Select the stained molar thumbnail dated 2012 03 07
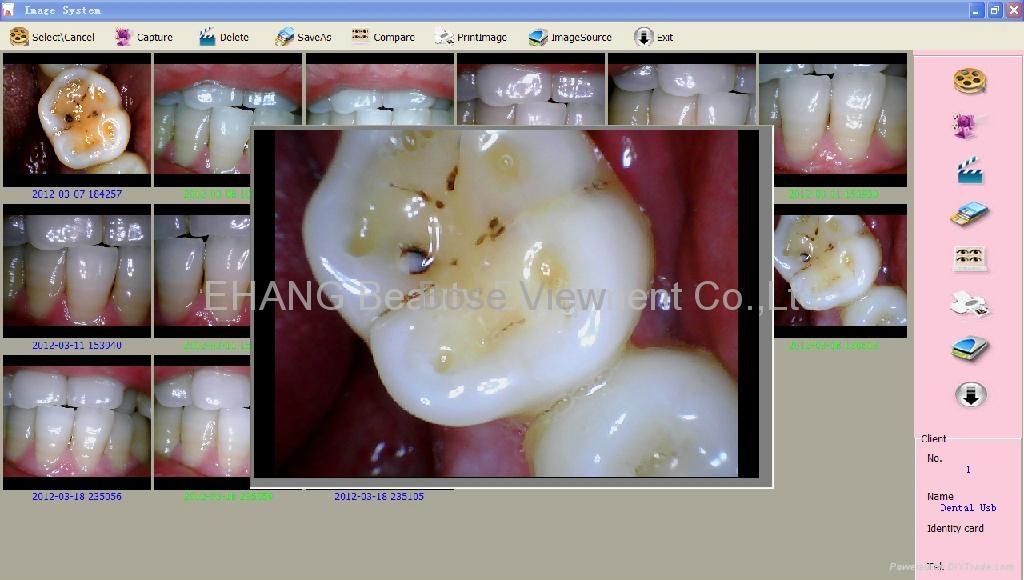 [77, 120]
